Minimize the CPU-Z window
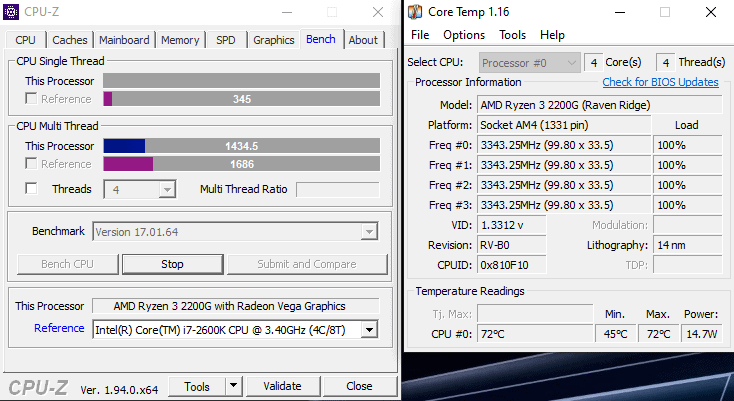The height and width of the screenshot is (401, 734). [287, 12]
